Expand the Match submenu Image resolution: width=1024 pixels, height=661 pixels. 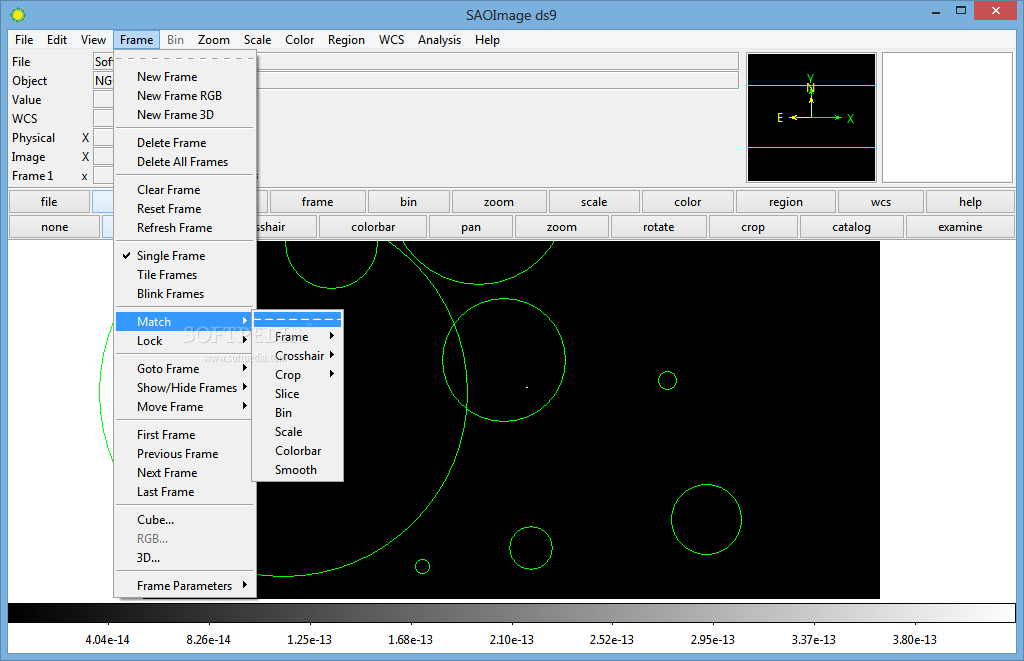pyautogui.click(x=185, y=321)
